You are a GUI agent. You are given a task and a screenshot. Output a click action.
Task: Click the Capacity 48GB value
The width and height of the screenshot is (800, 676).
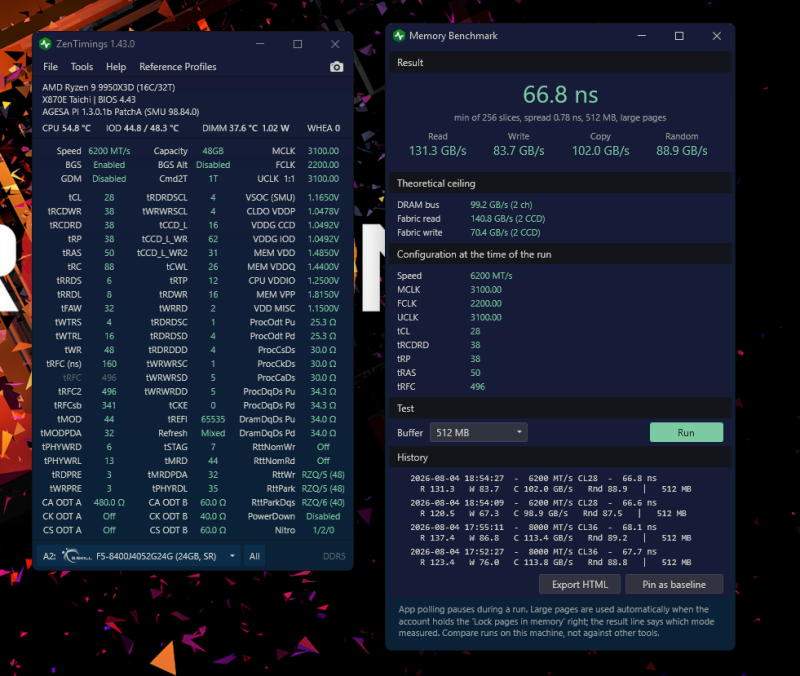213,151
